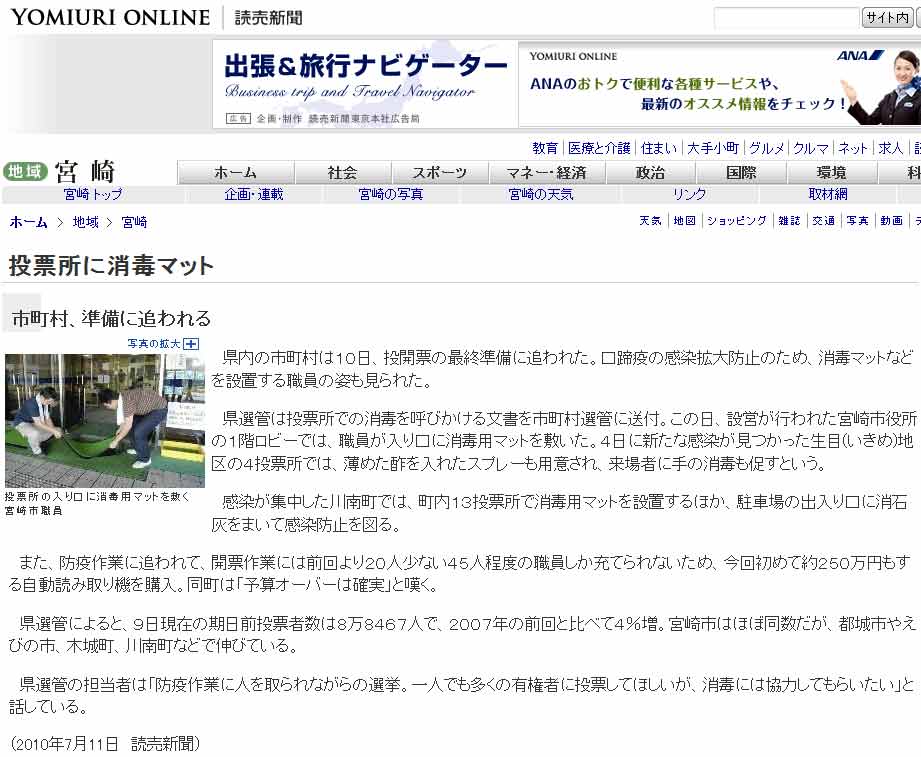Click the search input field
This screenshot has width=921, height=757.
coord(786,18)
